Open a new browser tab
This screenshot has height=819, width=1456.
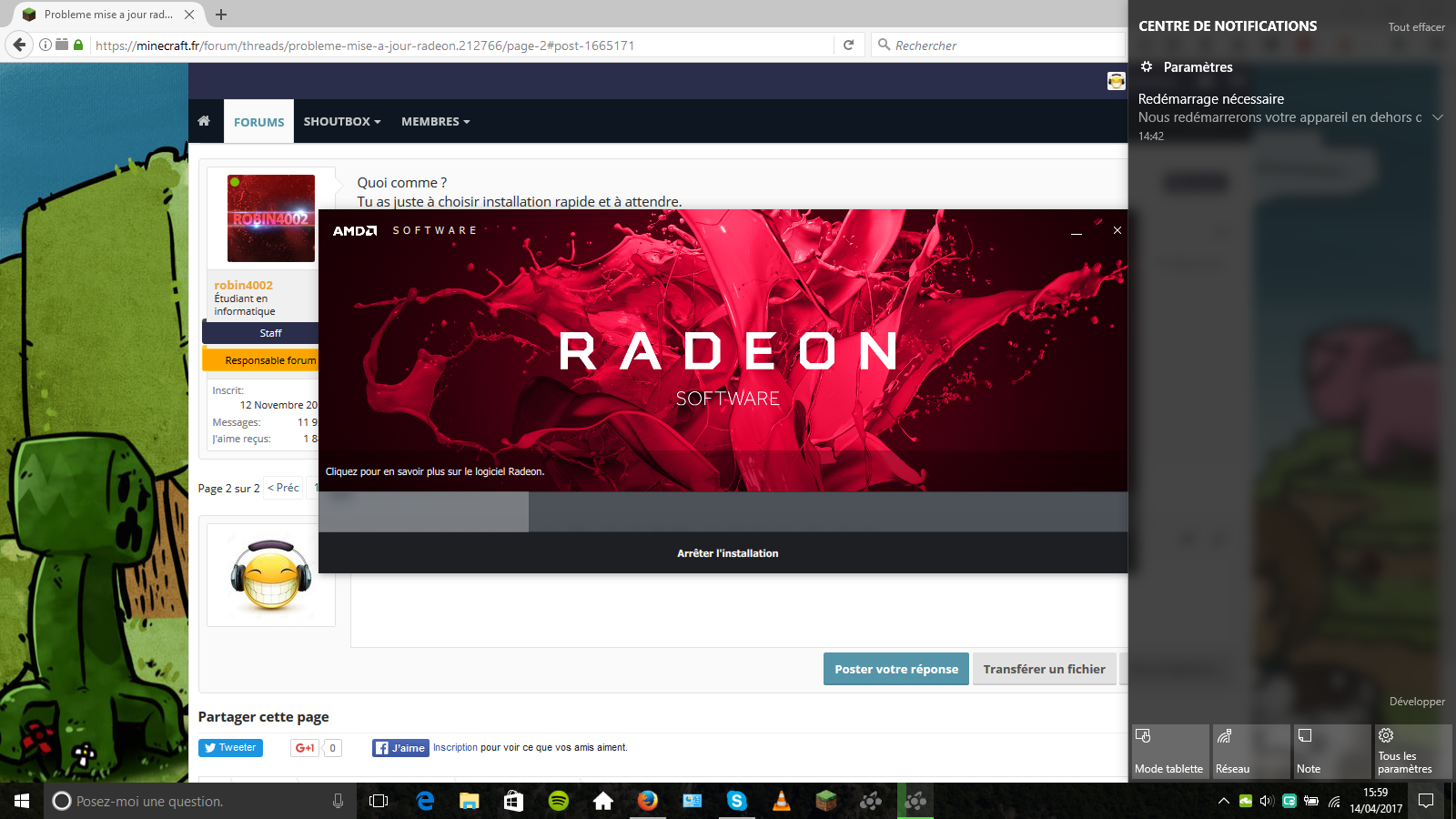pyautogui.click(x=221, y=15)
